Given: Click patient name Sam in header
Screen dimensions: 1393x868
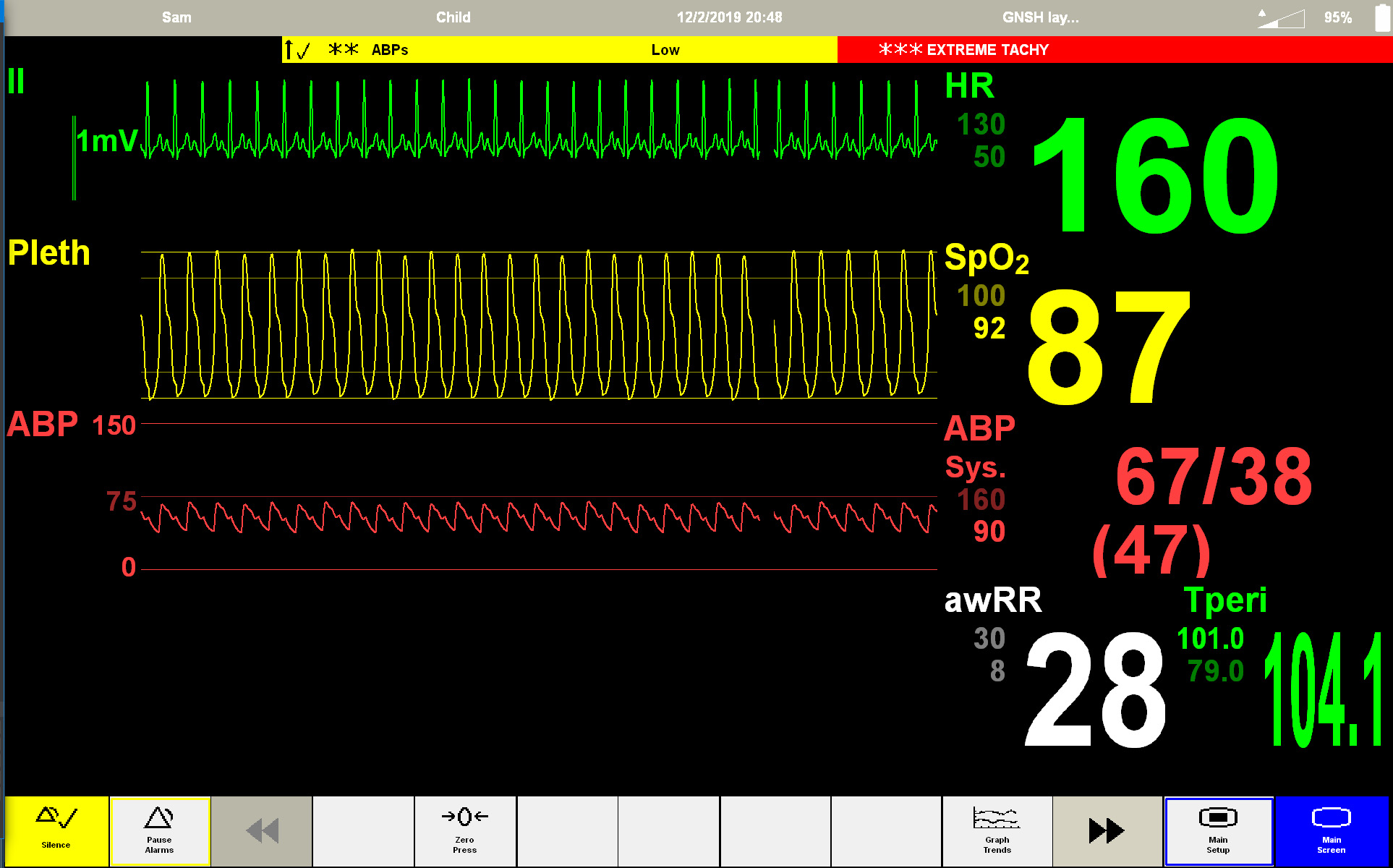Looking at the screenshot, I should 176,17.
